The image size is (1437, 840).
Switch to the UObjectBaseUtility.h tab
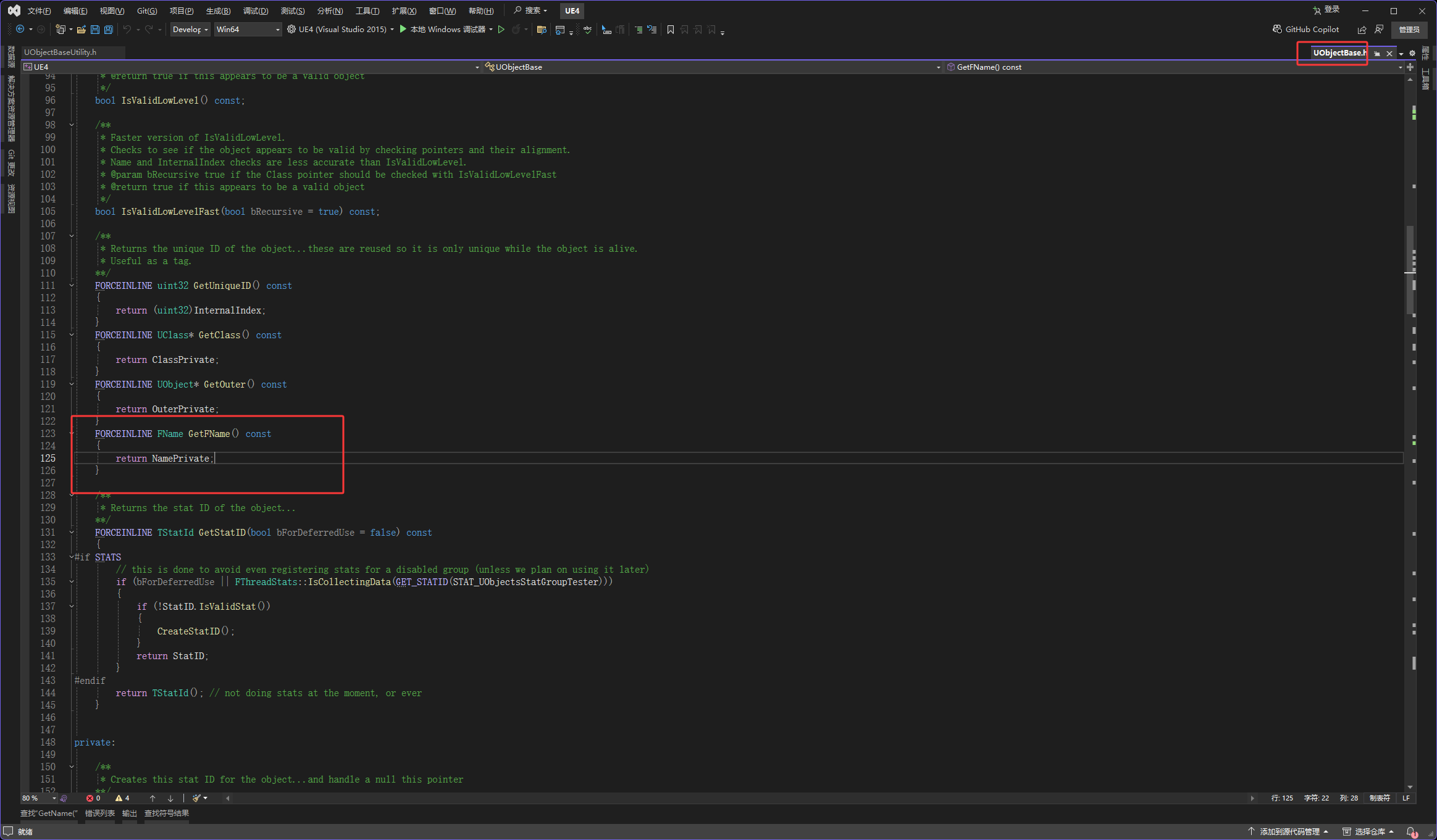coord(61,52)
